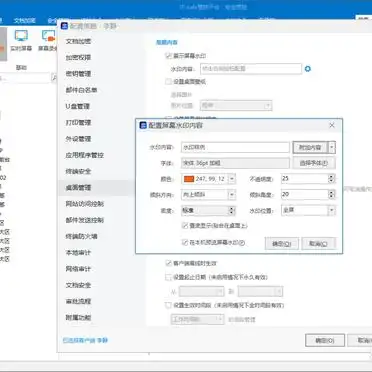Enable the 设置起止日期 checkbox

[169, 277]
